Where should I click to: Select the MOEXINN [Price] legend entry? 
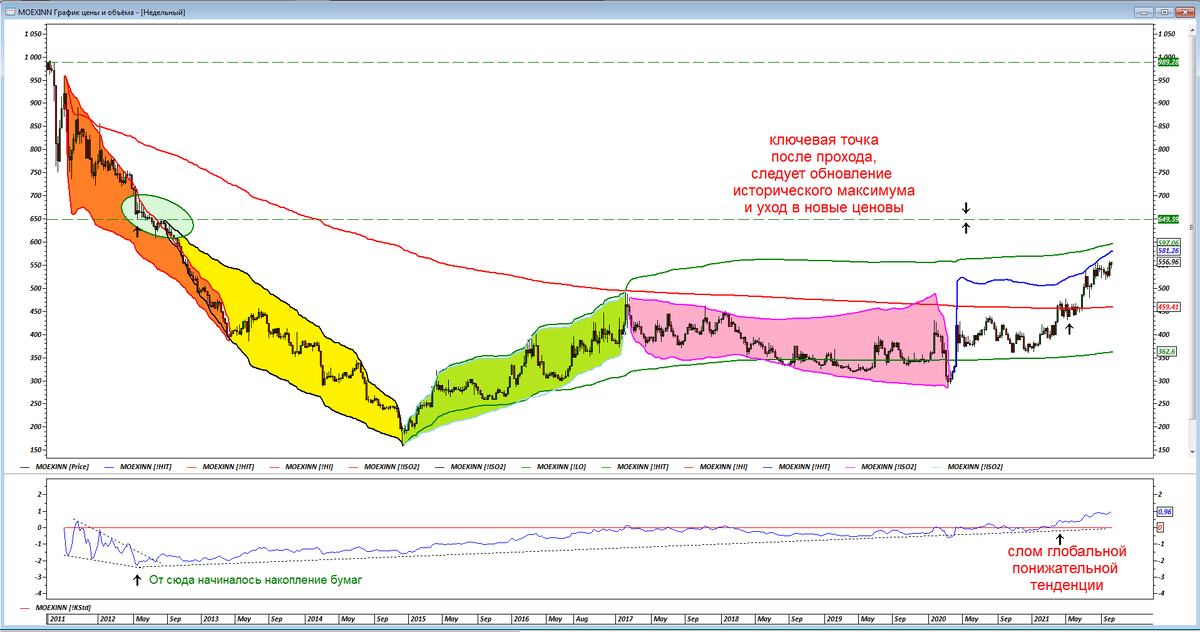pos(61,467)
